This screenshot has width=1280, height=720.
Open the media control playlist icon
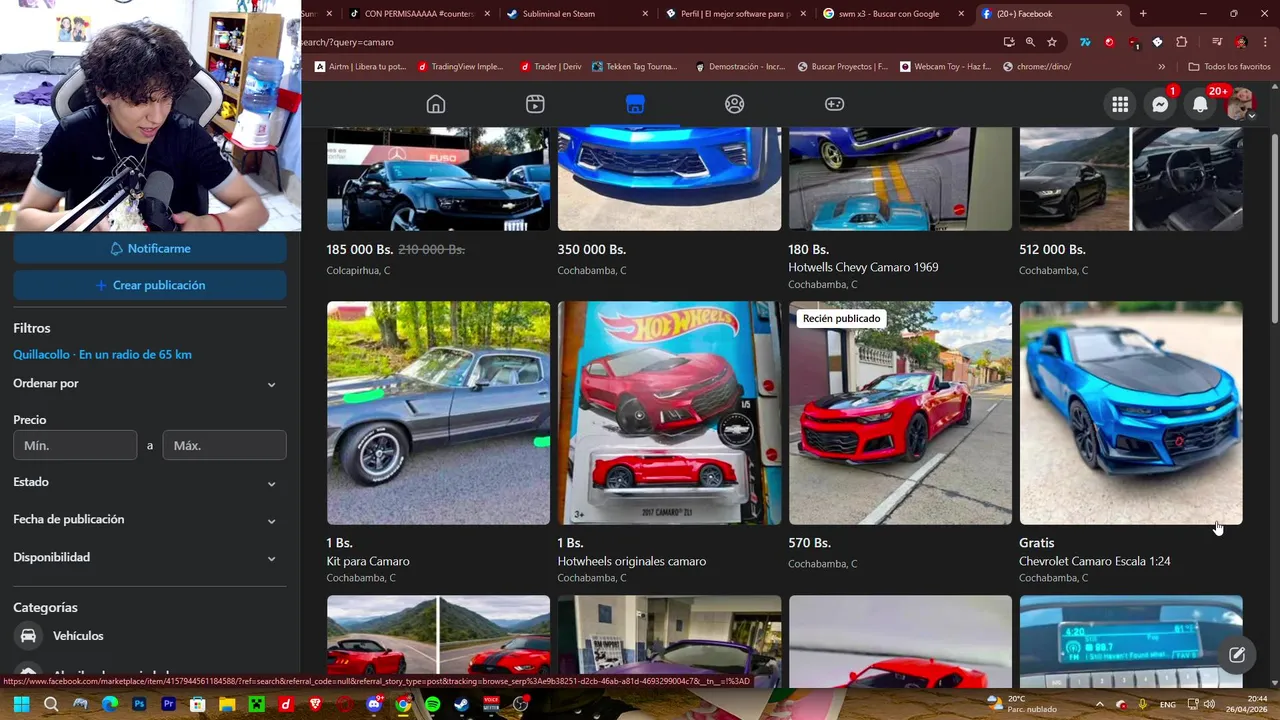pos(1217,42)
